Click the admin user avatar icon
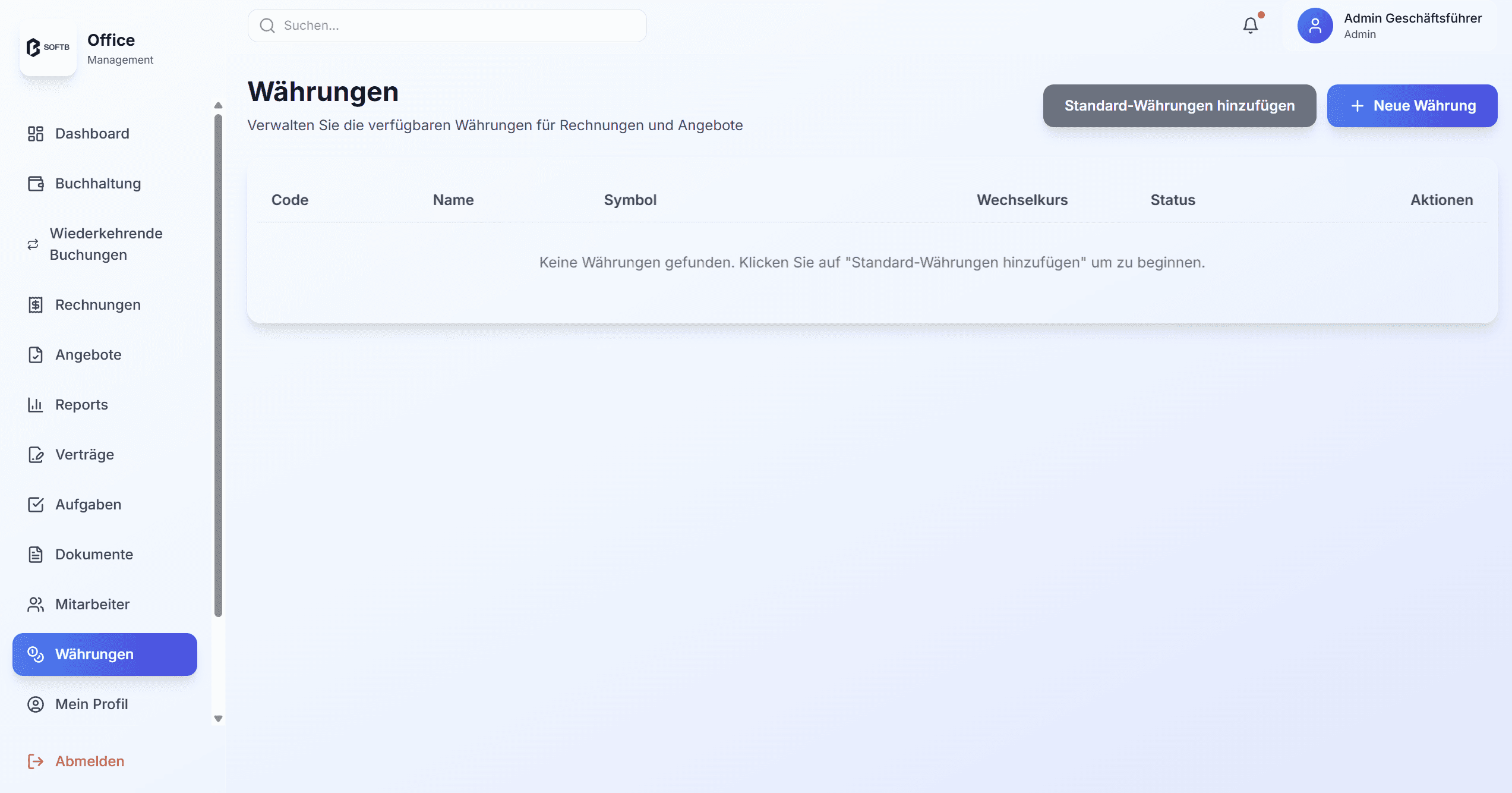This screenshot has height=793, width=1512. (1315, 26)
